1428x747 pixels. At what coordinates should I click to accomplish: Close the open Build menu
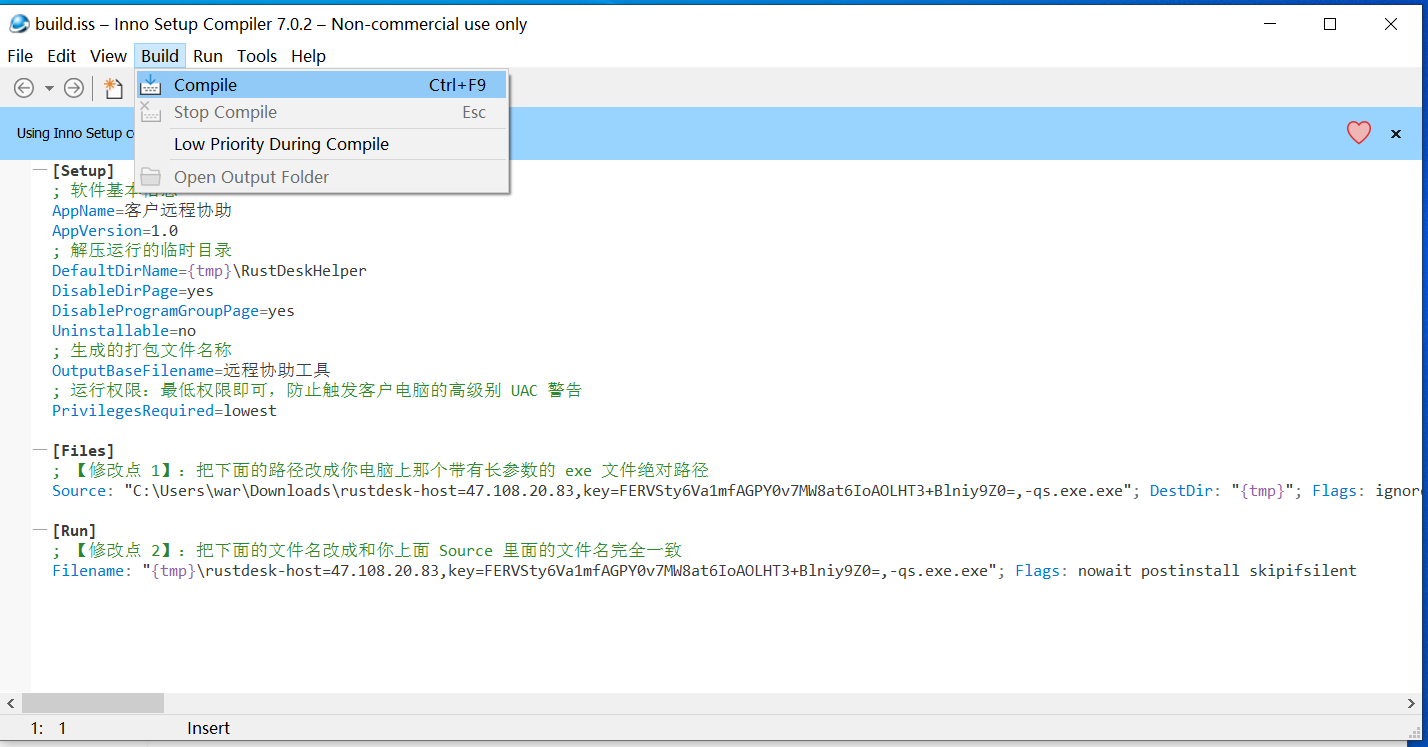pyautogui.click(x=160, y=56)
